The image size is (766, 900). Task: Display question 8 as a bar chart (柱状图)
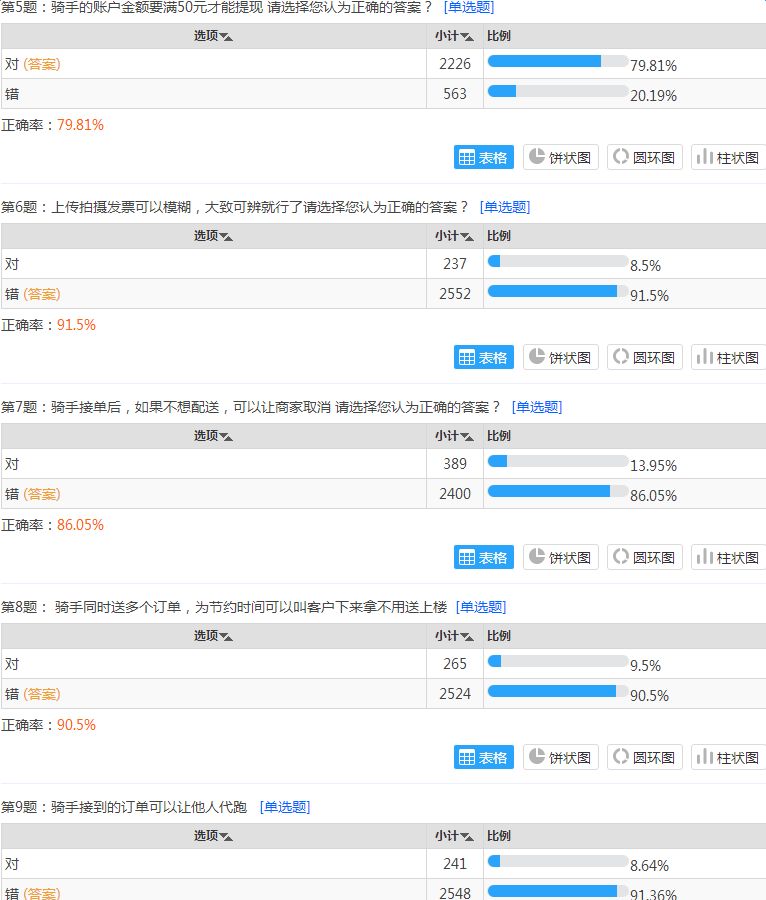(728, 757)
